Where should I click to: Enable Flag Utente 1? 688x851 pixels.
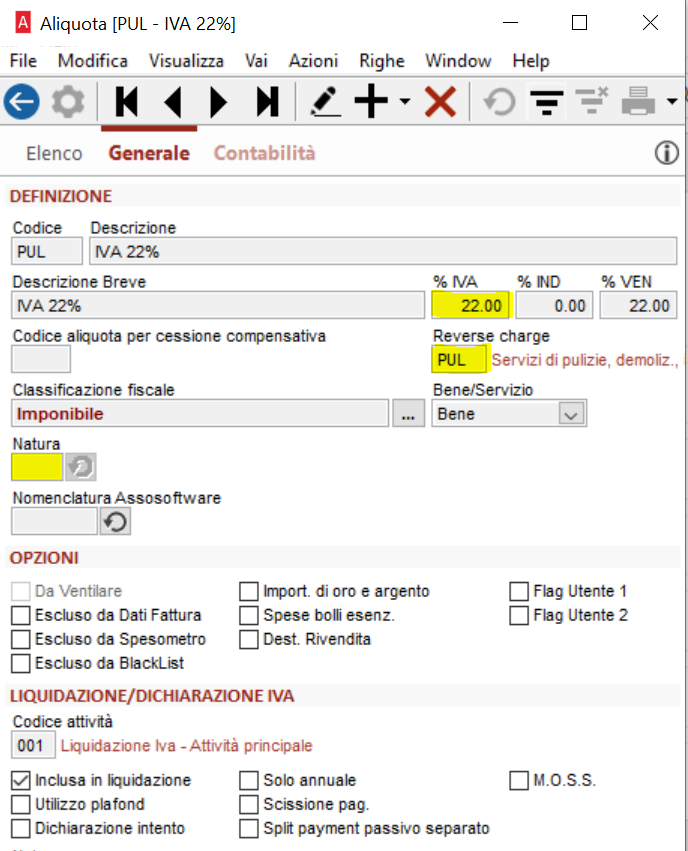[519, 592]
